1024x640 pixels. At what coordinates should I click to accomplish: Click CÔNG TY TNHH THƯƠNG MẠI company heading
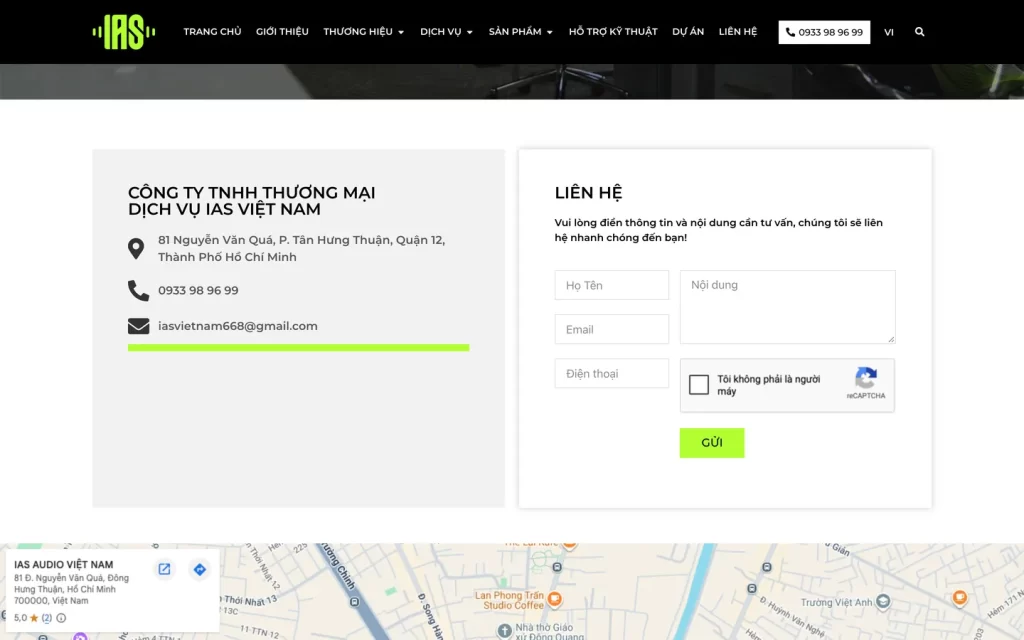[251, 200]
